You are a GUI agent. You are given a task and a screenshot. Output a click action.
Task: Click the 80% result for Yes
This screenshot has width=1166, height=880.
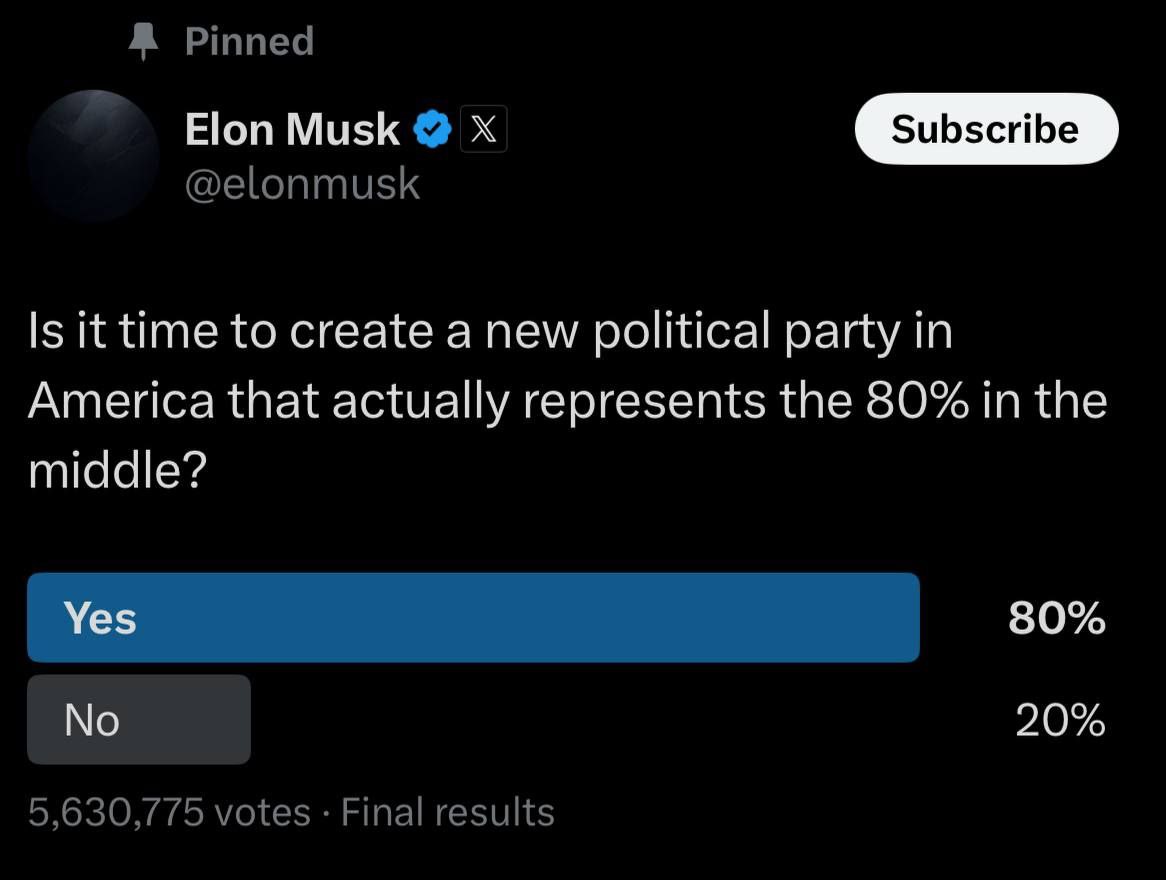pos(1056,619)
